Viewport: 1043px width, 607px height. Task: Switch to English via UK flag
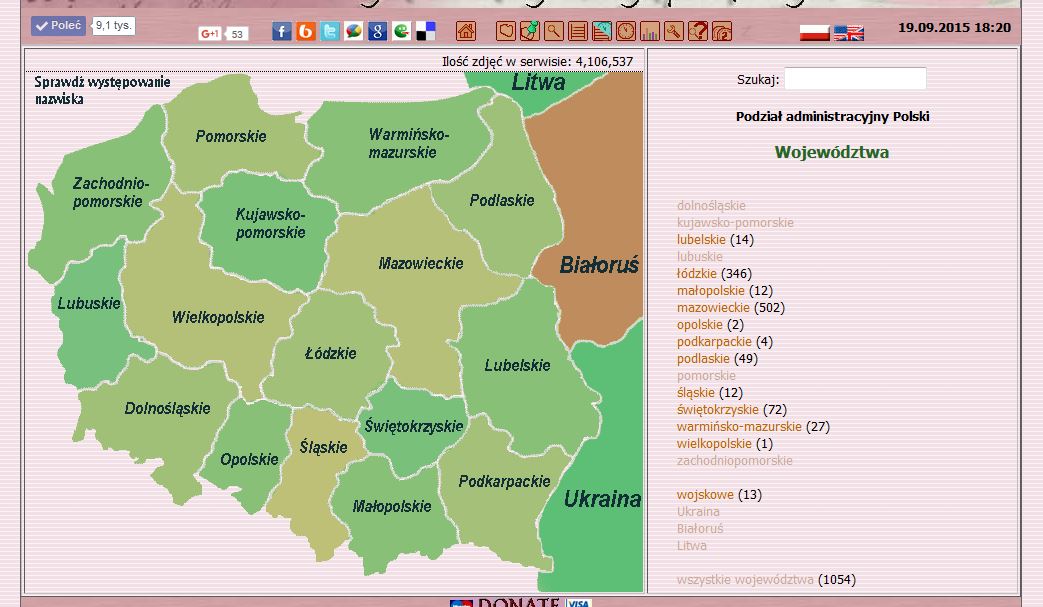849,32
